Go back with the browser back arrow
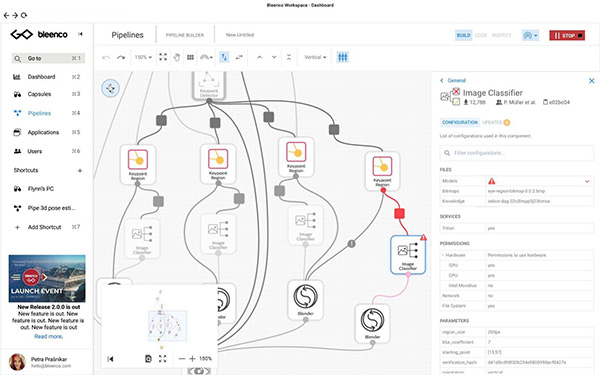Image resolution: width=600 pixels, height=375 pixels. click(x=6, y=15)
